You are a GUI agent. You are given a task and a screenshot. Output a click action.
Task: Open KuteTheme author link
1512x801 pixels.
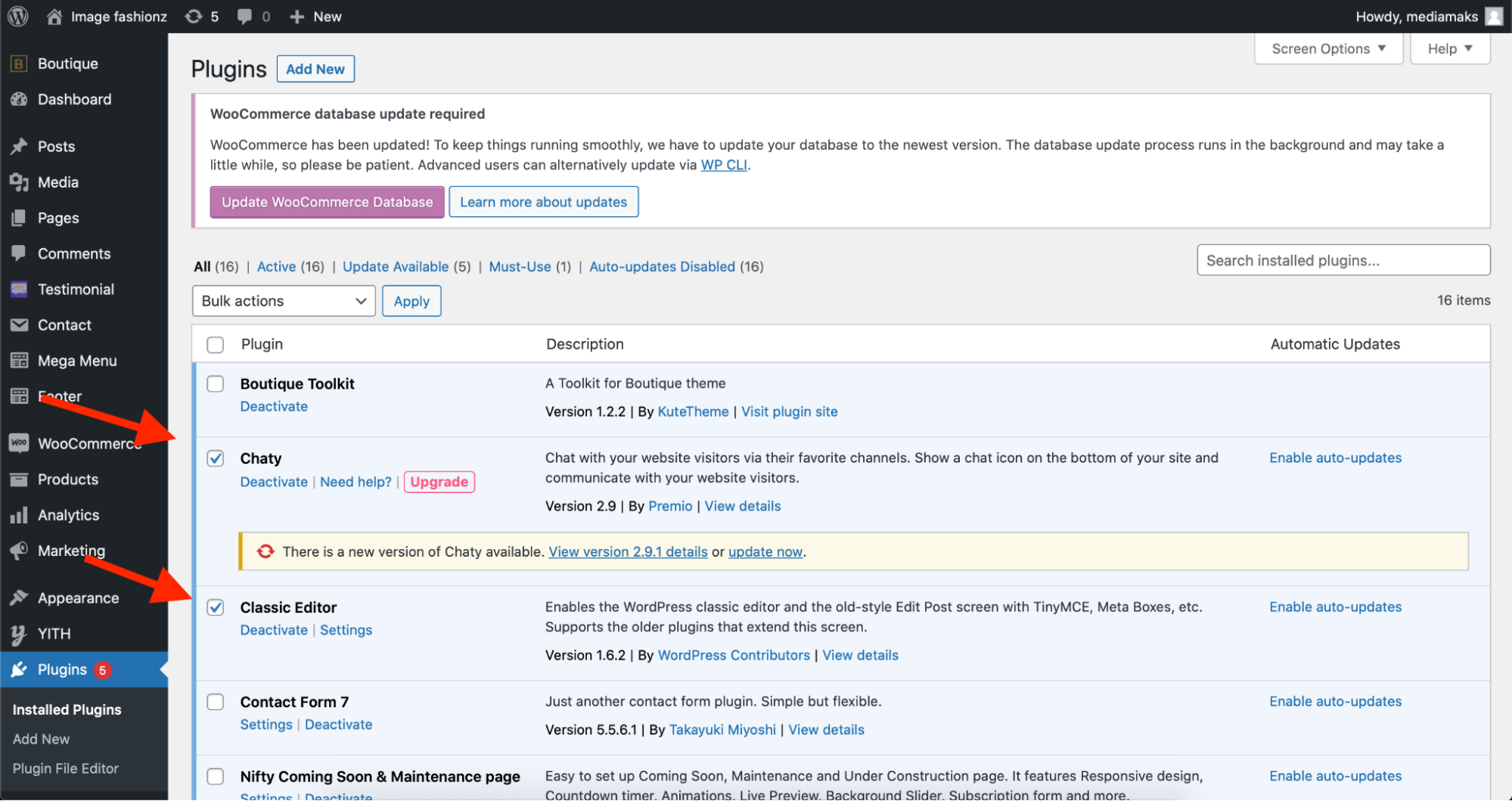693,411
